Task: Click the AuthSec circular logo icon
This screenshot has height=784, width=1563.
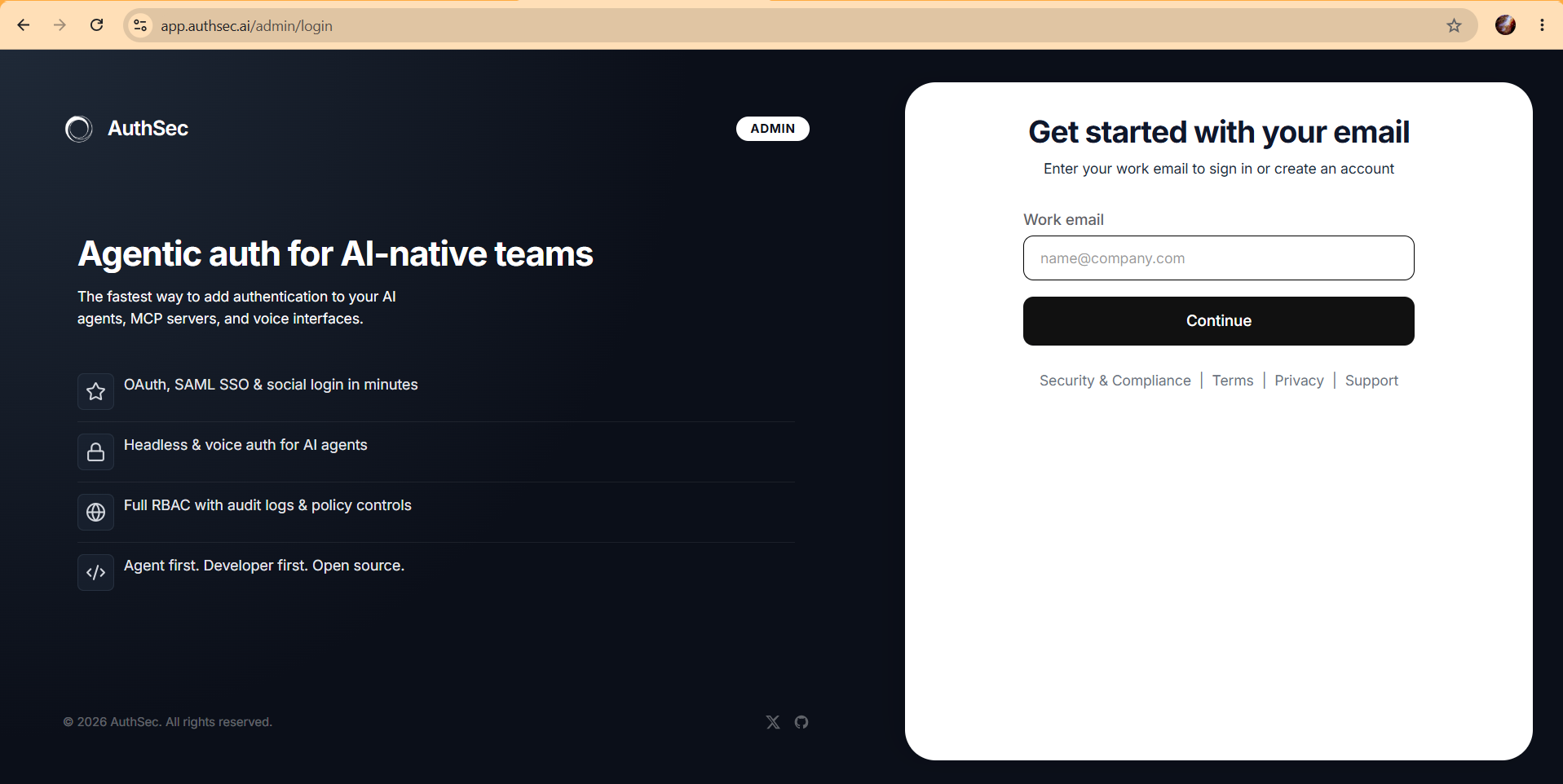Action: 79,129
